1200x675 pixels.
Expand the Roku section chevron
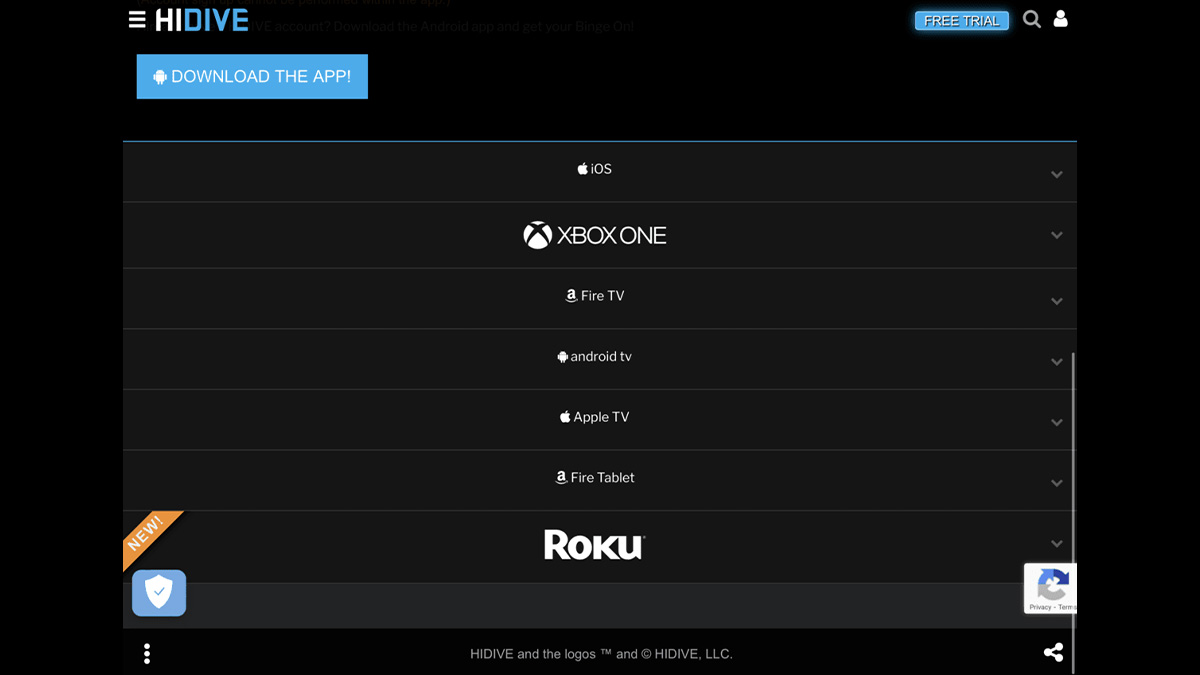(1057, 544)
